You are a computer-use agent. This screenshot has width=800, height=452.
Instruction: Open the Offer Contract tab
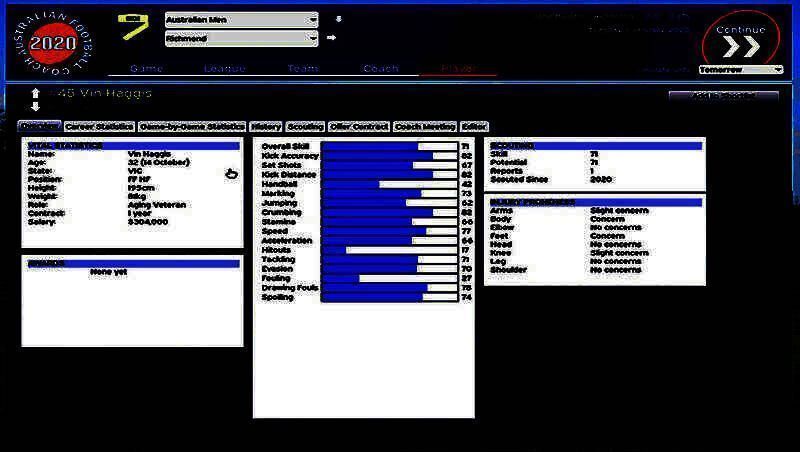pos(359,127)
